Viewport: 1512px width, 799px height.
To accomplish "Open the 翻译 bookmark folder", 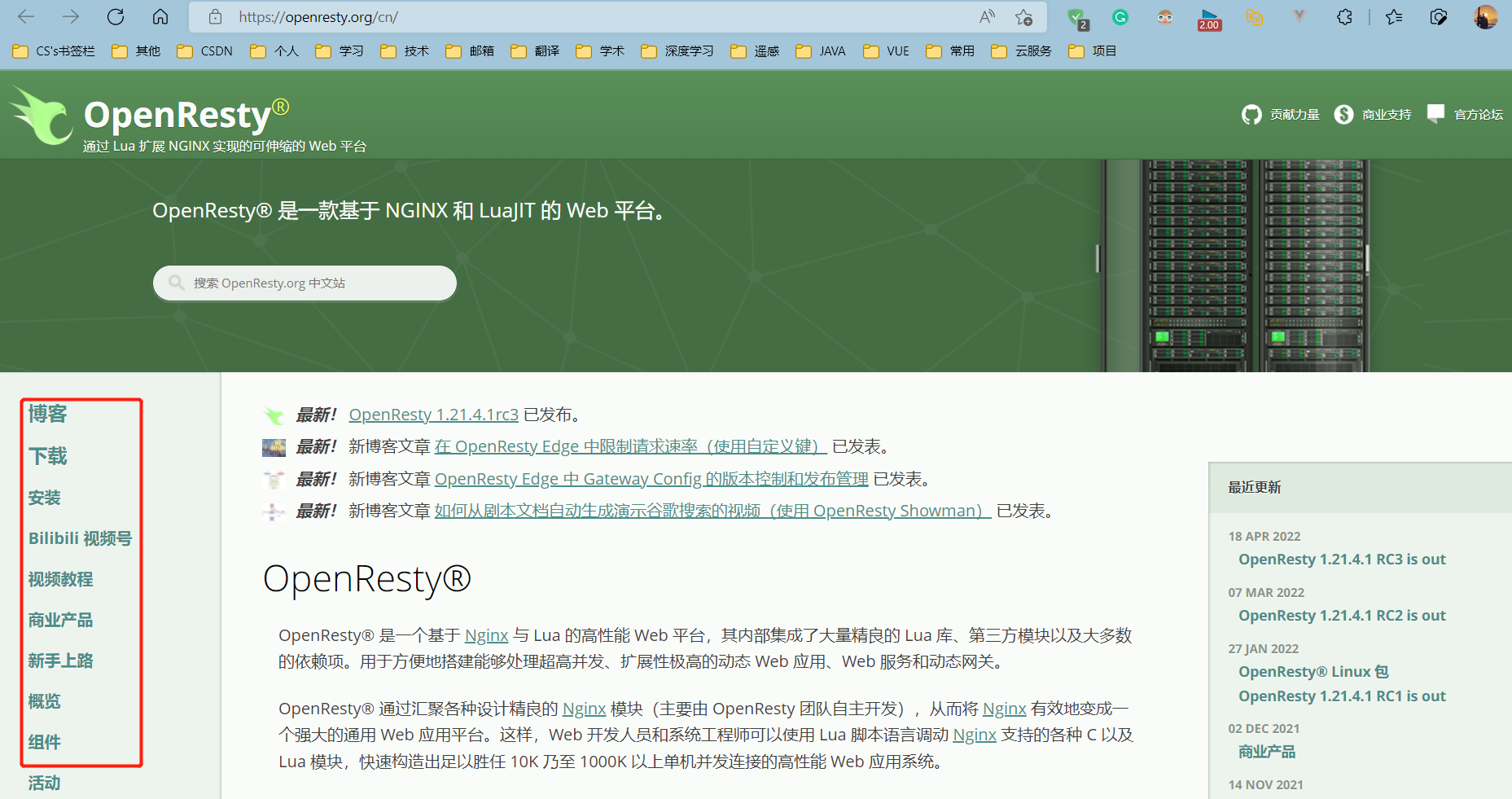I will (535, 51).
